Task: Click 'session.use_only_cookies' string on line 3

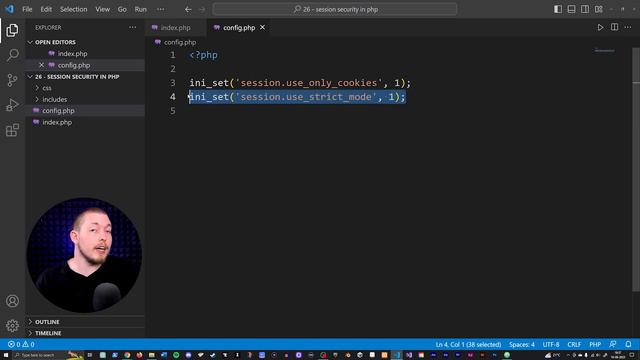Action: pos(308,83)
